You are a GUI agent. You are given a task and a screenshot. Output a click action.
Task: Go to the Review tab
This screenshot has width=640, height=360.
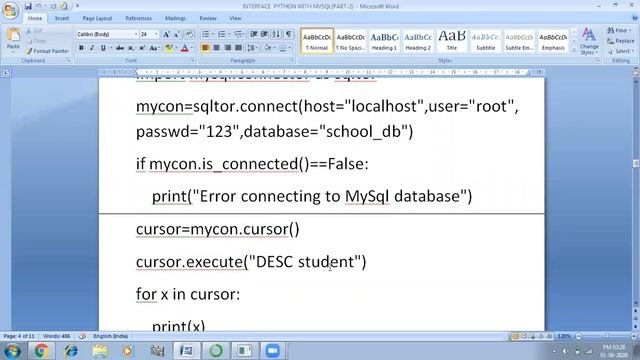click(208, 18)
